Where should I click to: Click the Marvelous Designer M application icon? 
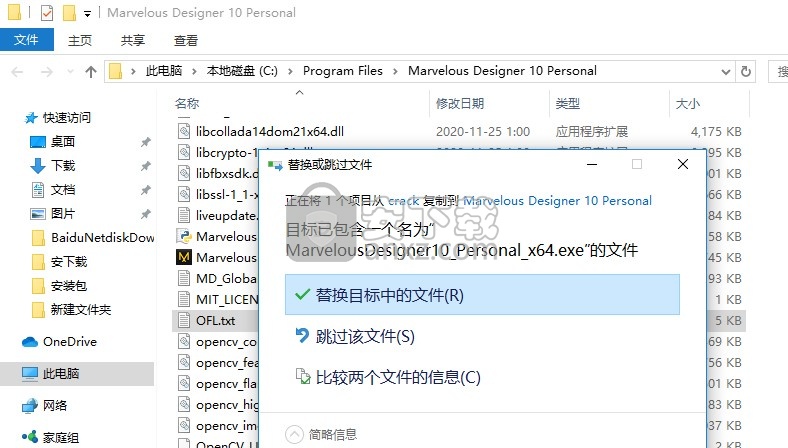(x=184, y=257)
